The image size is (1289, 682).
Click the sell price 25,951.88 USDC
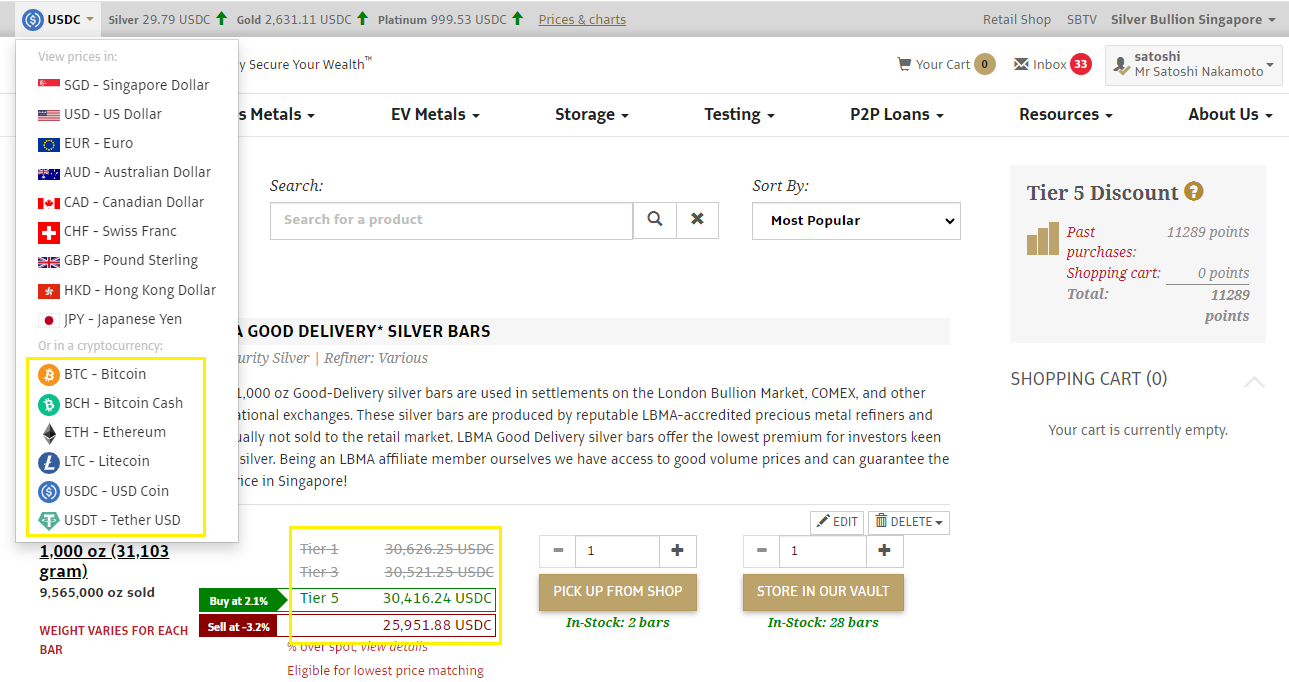pos(437,625)
